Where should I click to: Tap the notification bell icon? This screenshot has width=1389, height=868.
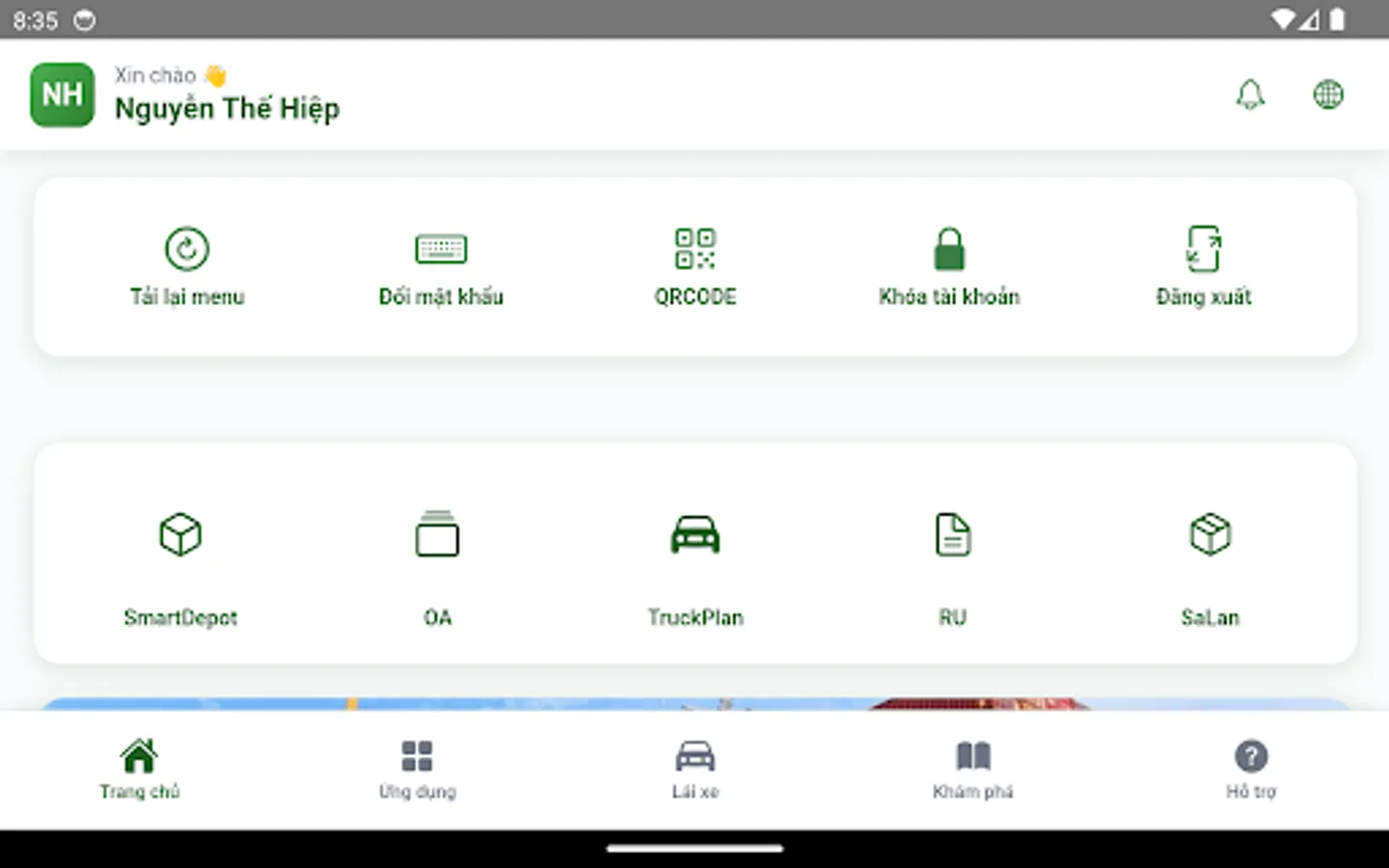tap(1251, 94)
